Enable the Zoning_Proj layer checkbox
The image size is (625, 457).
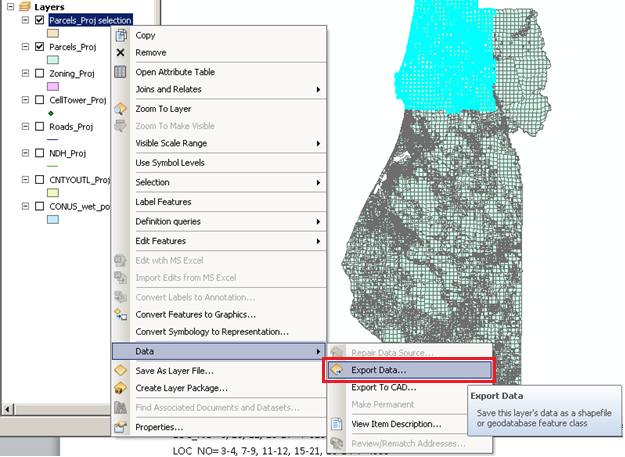[x=39, y=74]
